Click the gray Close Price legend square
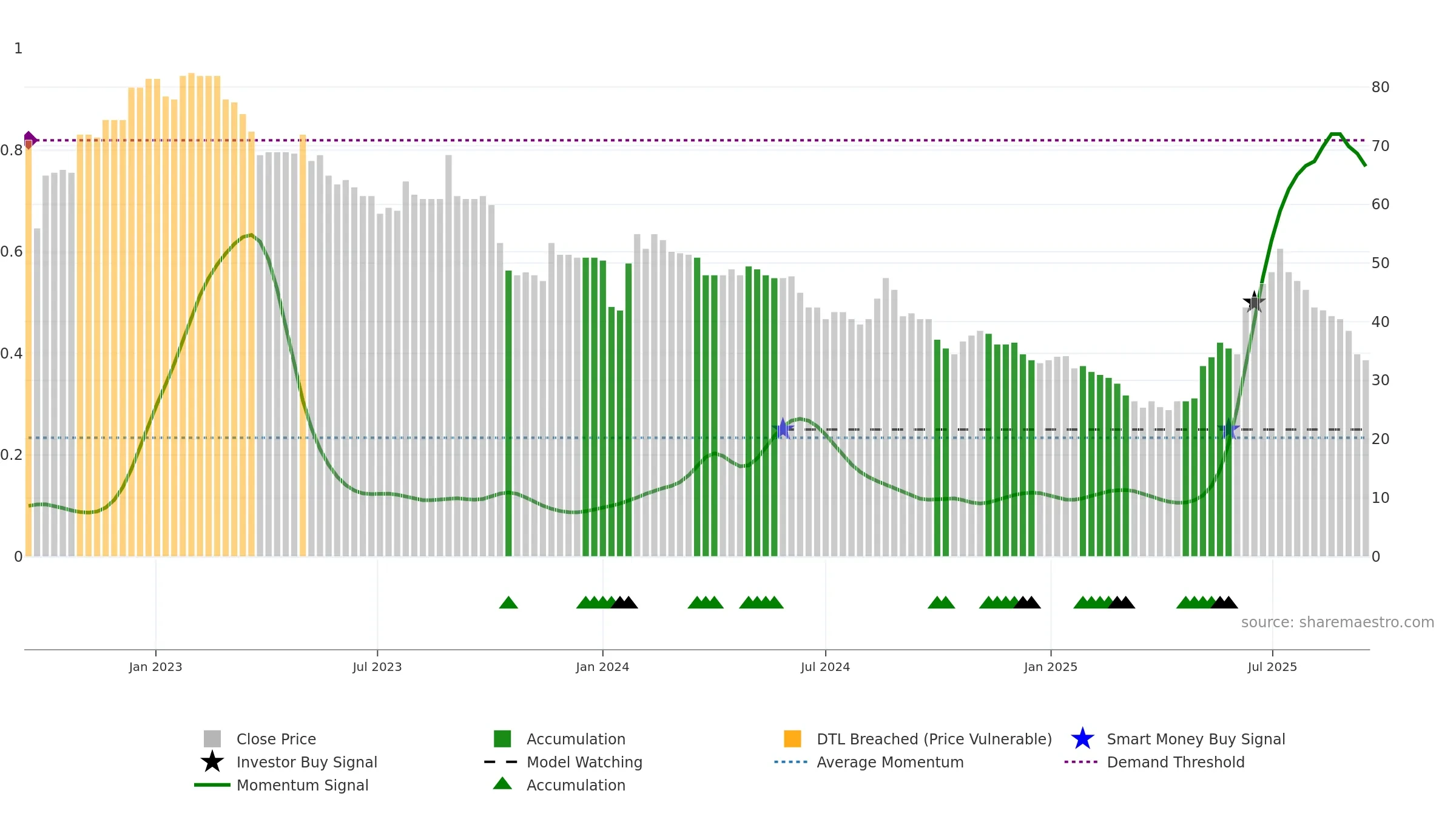 [212, 739]
